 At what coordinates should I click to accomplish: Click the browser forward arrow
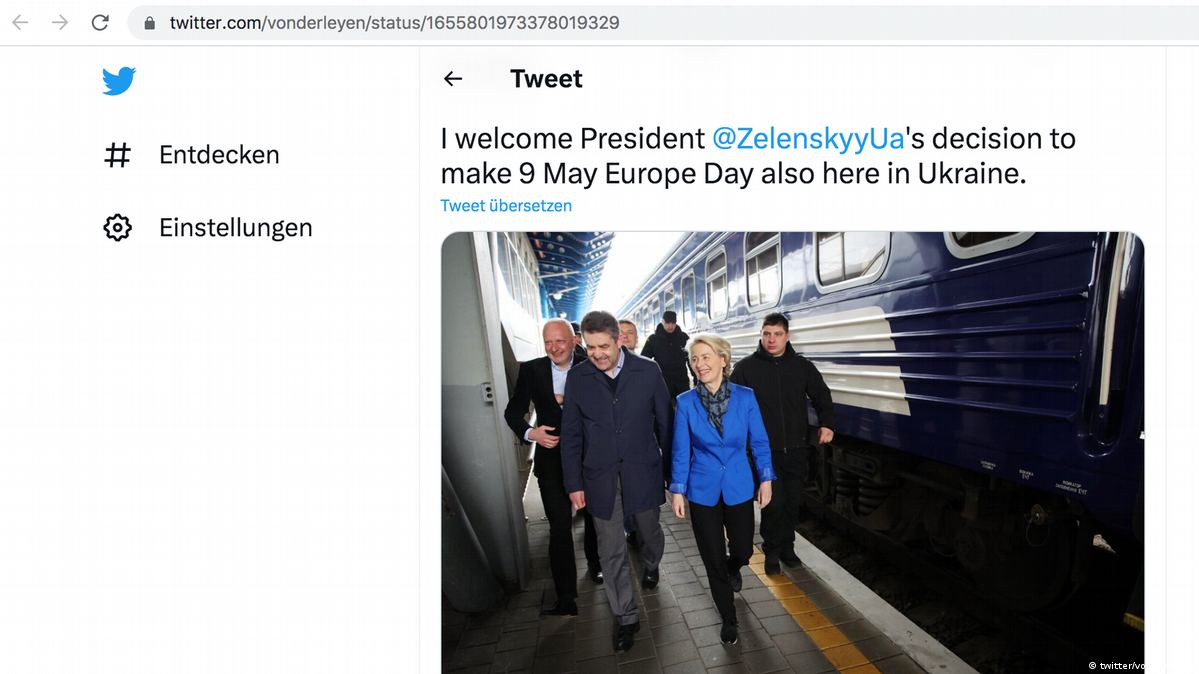click(x=60, y=22)
